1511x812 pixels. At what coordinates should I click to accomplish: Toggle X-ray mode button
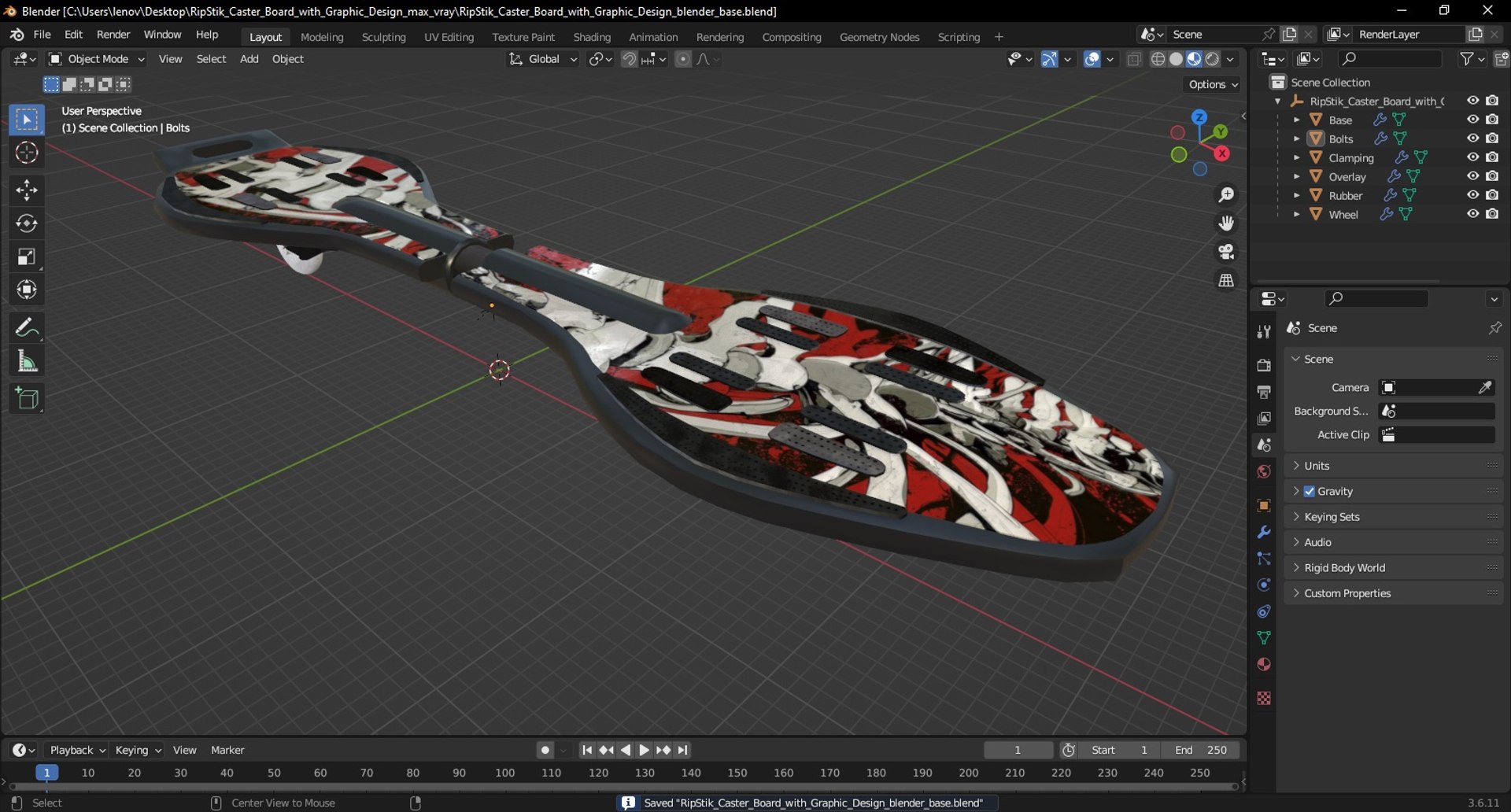pyautogui.click(x=1134, y=59)
